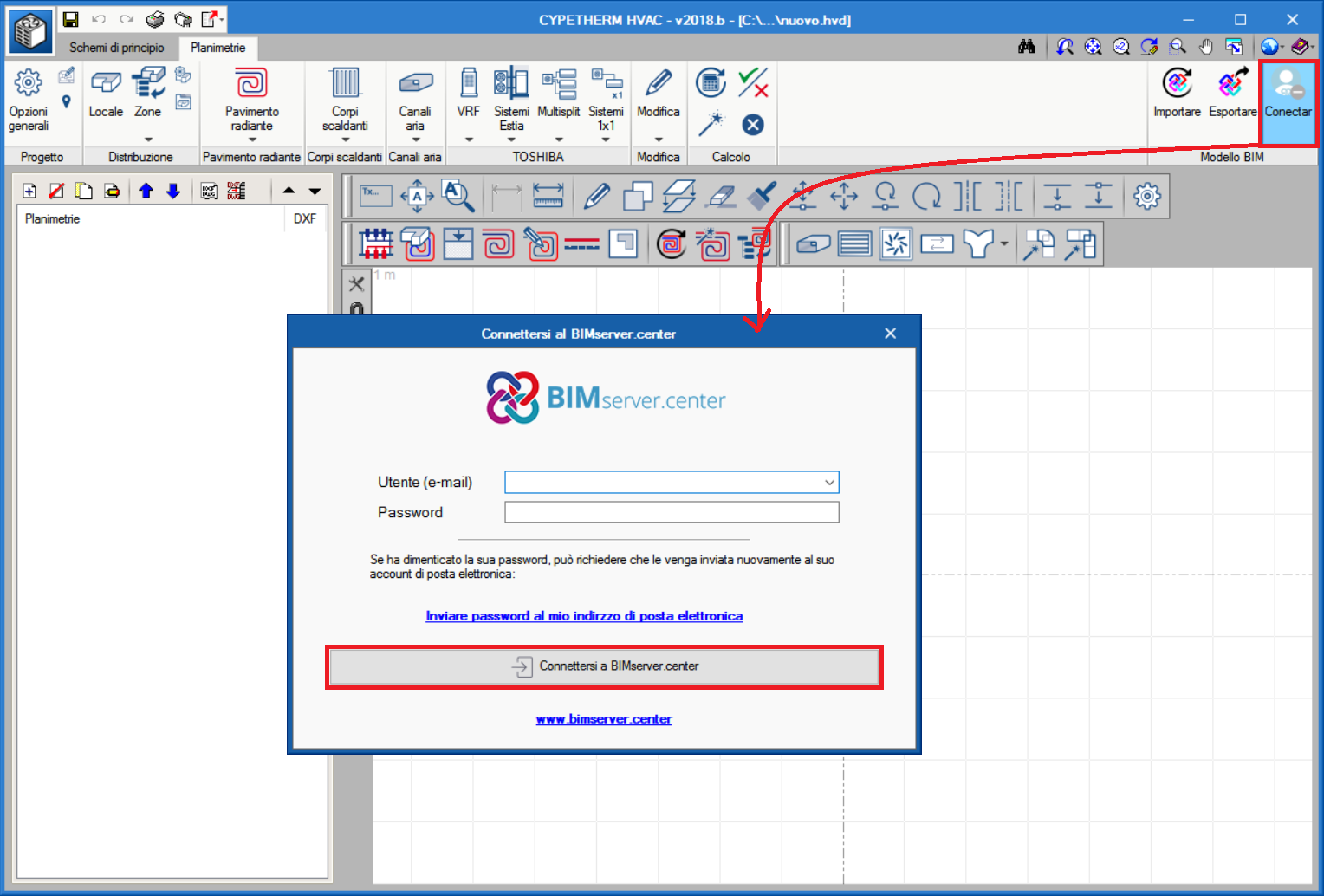Screen dimensions: 1324x896
Task: Click the red radiant manifold icon
Action: pyautogui.click(x=376, y=244)
